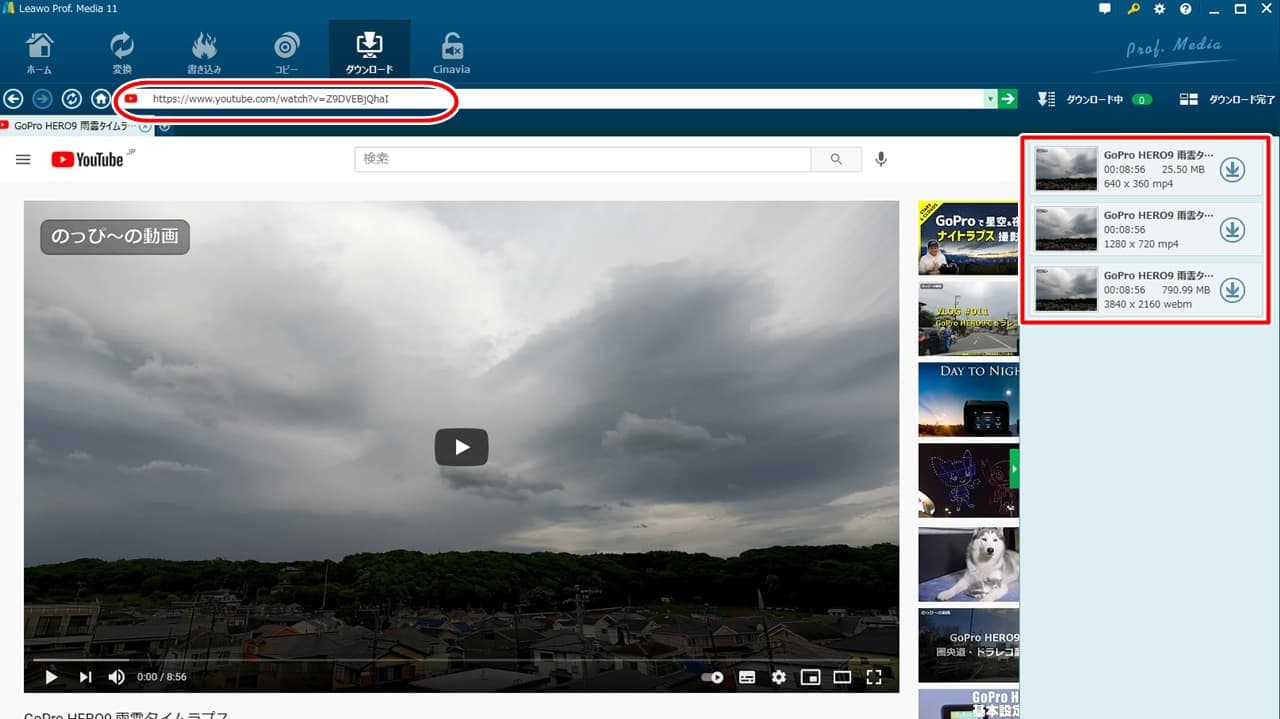Toggle the autoplay switch
Screen dimensions: 1280x719
tap(712, 677)
